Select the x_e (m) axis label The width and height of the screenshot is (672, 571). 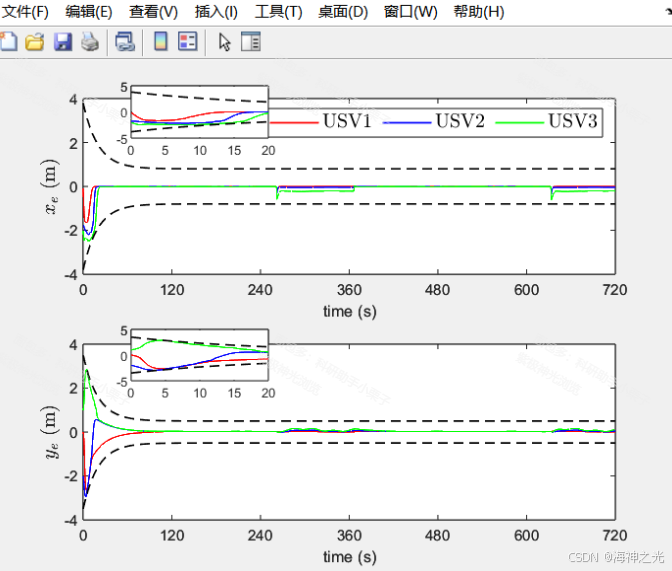(x=51, y=186)
